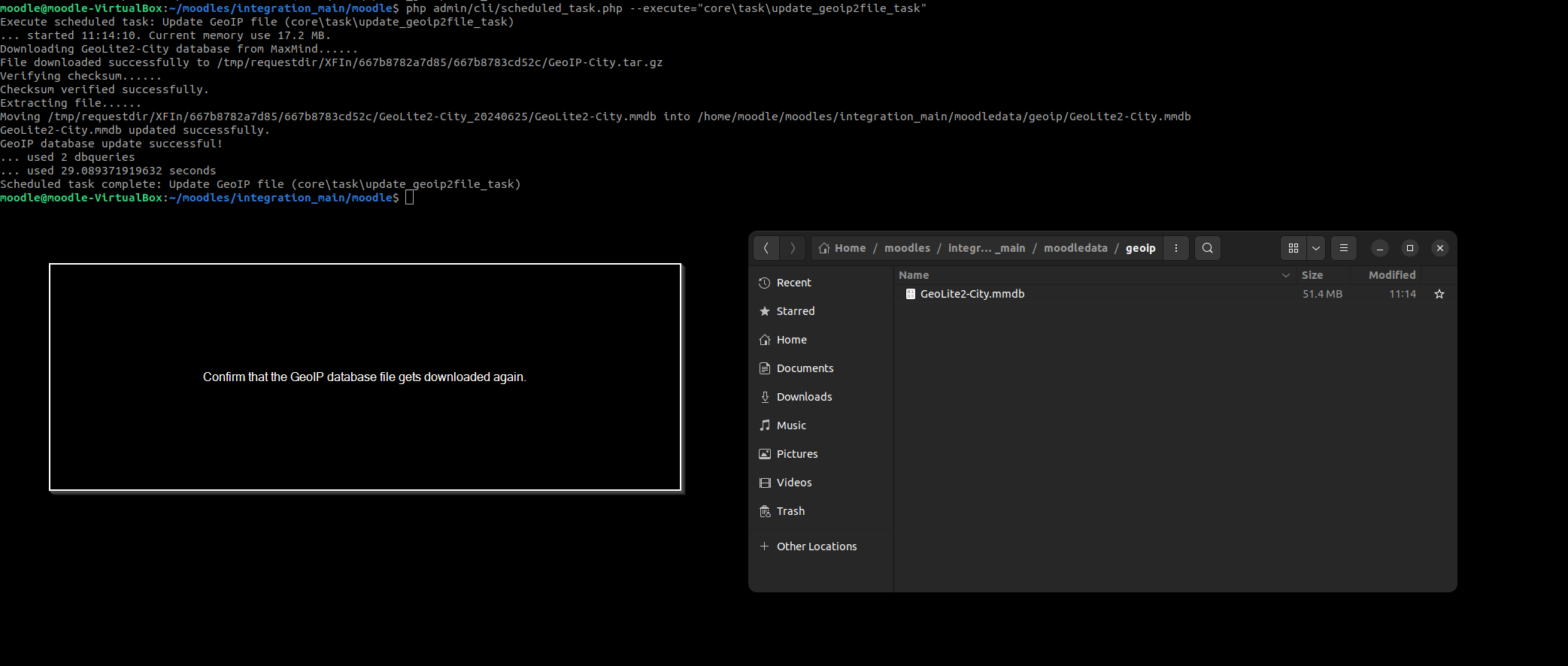Click 'Verifying checksum......' terminal line

click(80, 76)
